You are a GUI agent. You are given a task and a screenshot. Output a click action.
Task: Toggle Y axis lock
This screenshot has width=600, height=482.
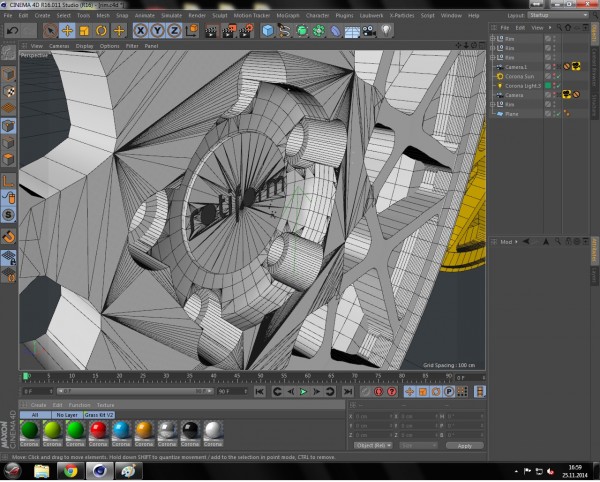point(157,31)
